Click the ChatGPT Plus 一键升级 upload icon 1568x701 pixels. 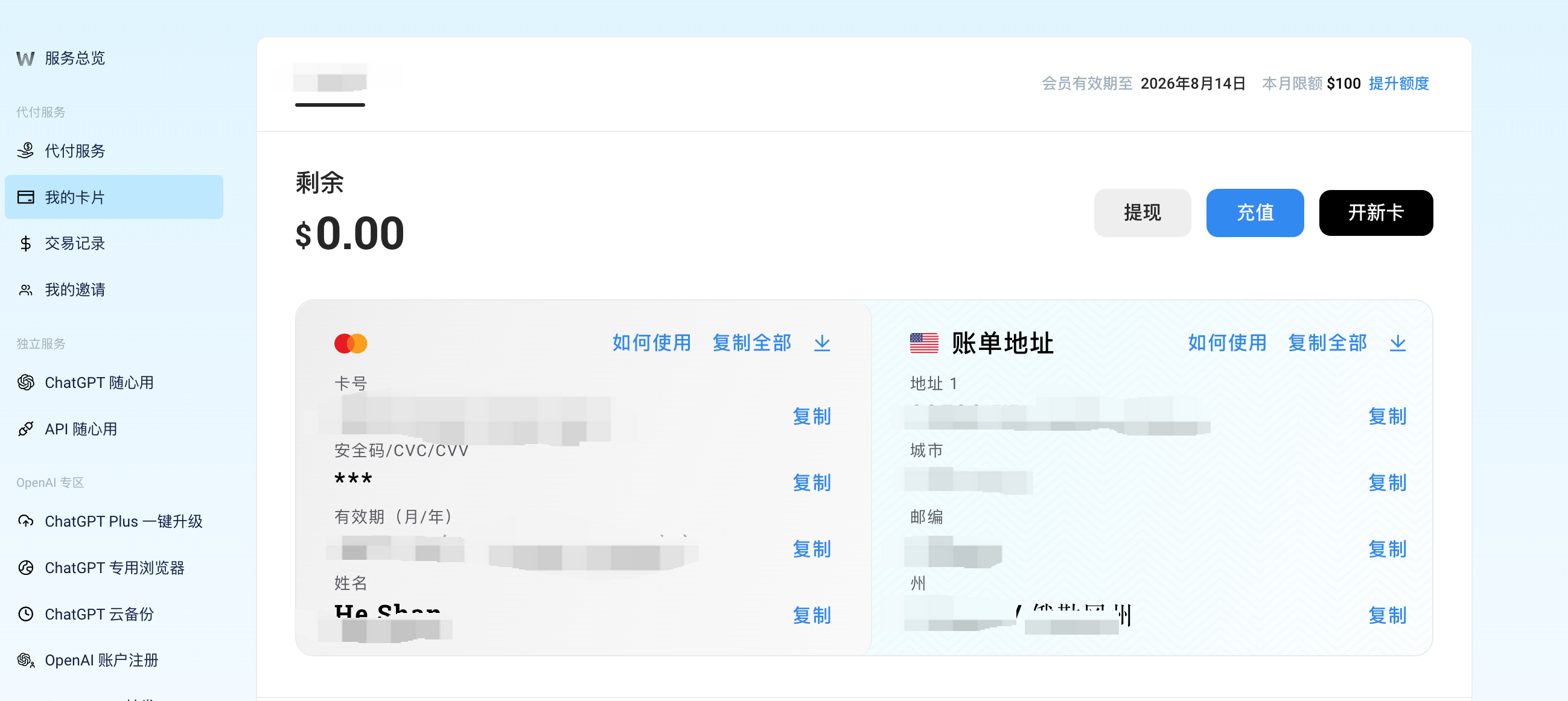(25, 521)
